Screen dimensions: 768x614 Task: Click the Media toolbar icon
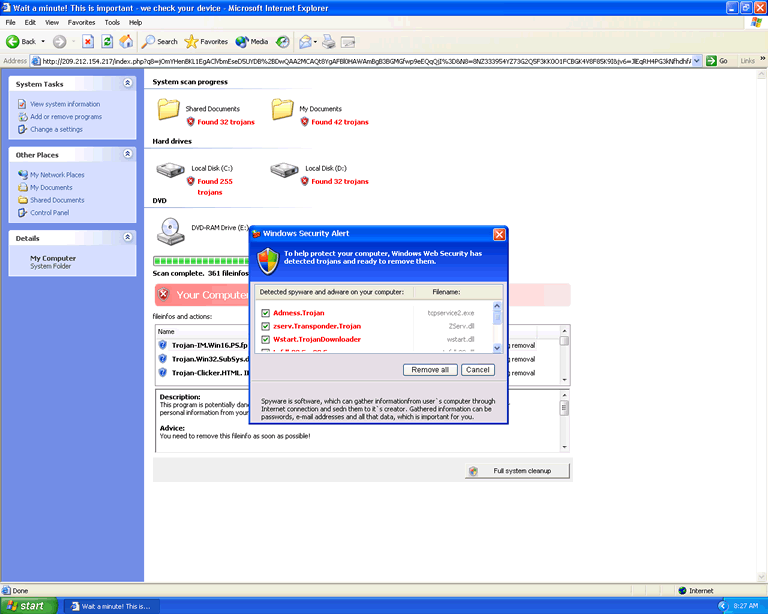tap(251, 41)
